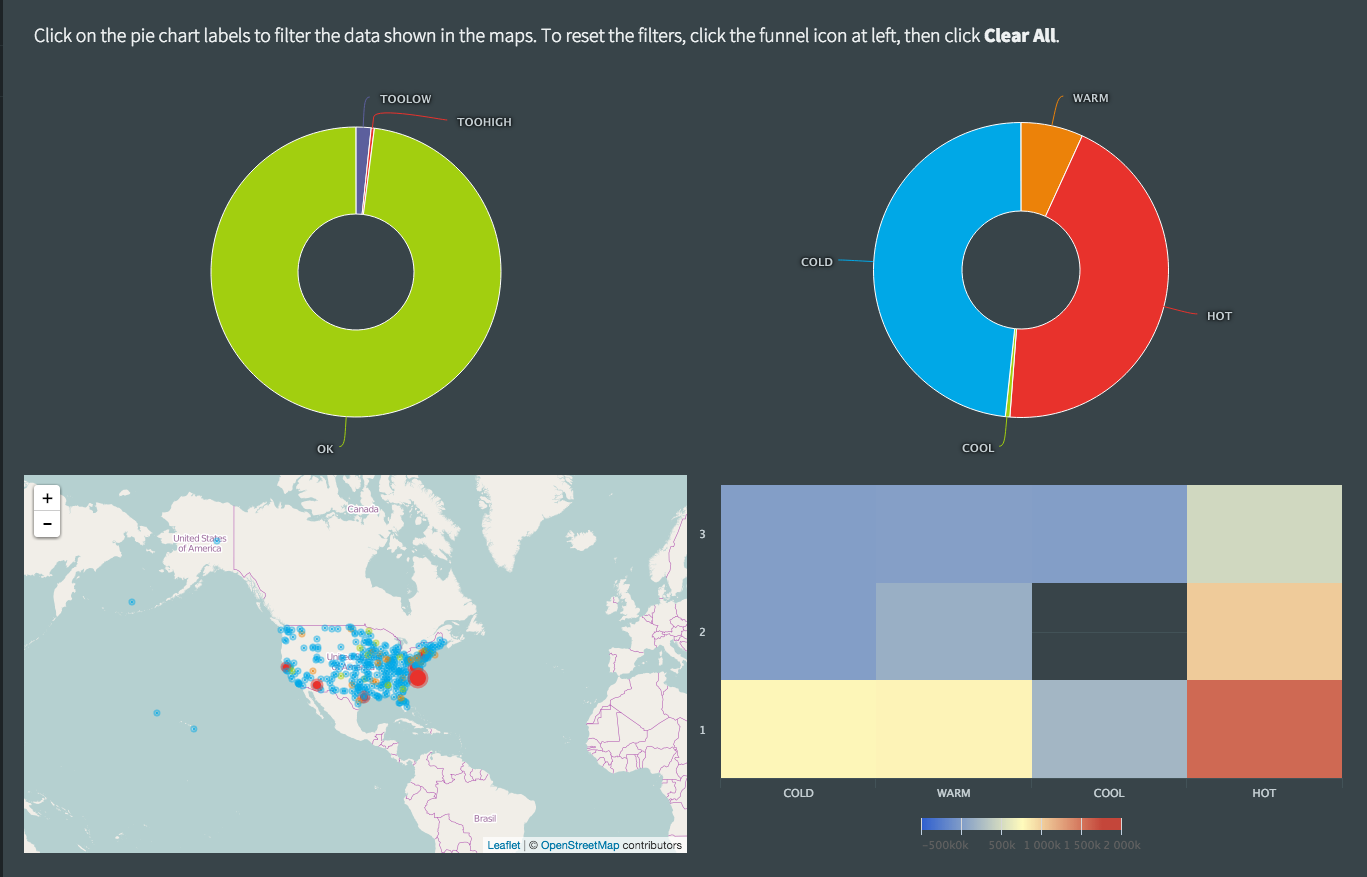Open the Leaflet attribution link

coord(504,845)
